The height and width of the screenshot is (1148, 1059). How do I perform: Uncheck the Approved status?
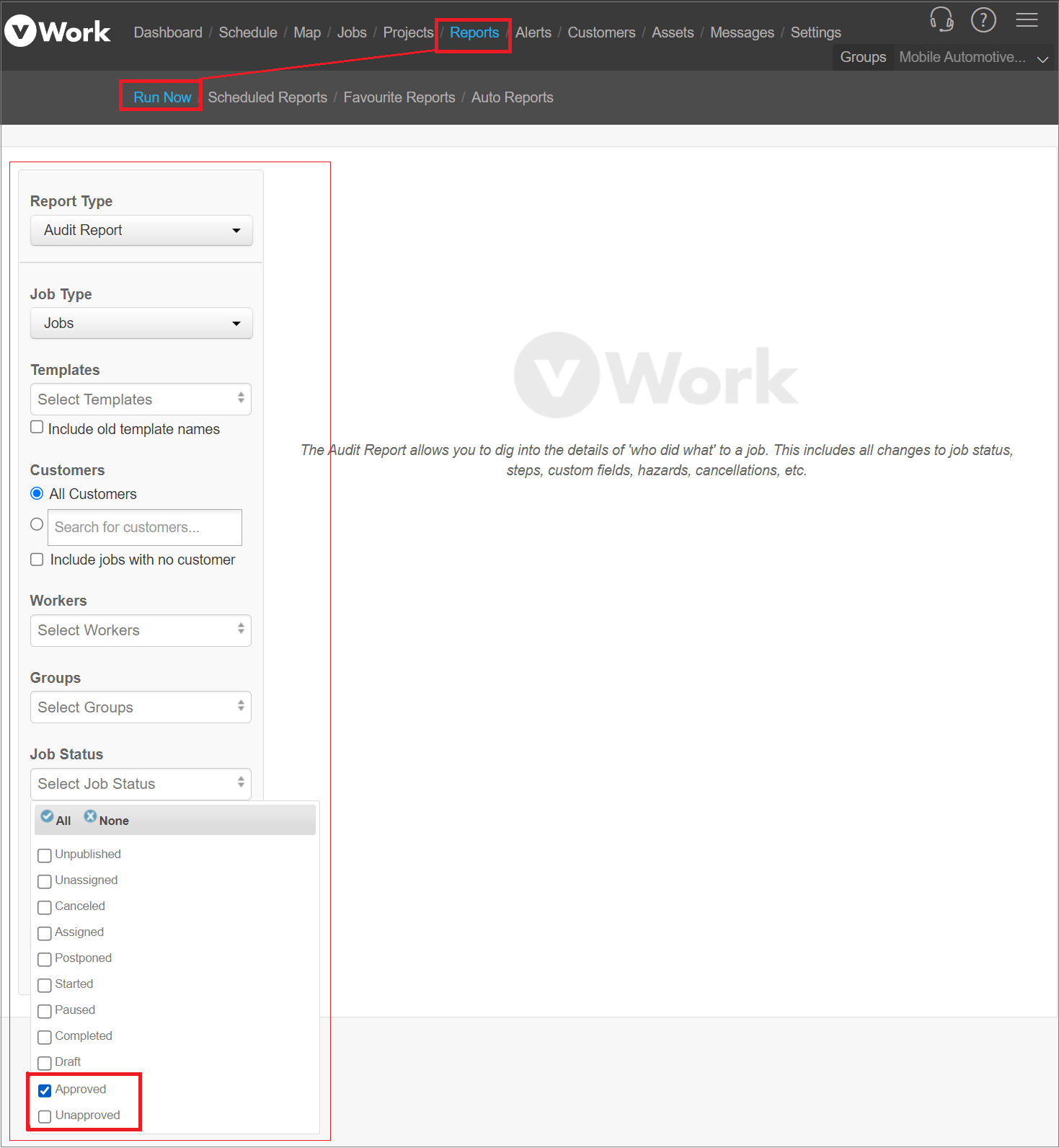[x=45, y=1090]
